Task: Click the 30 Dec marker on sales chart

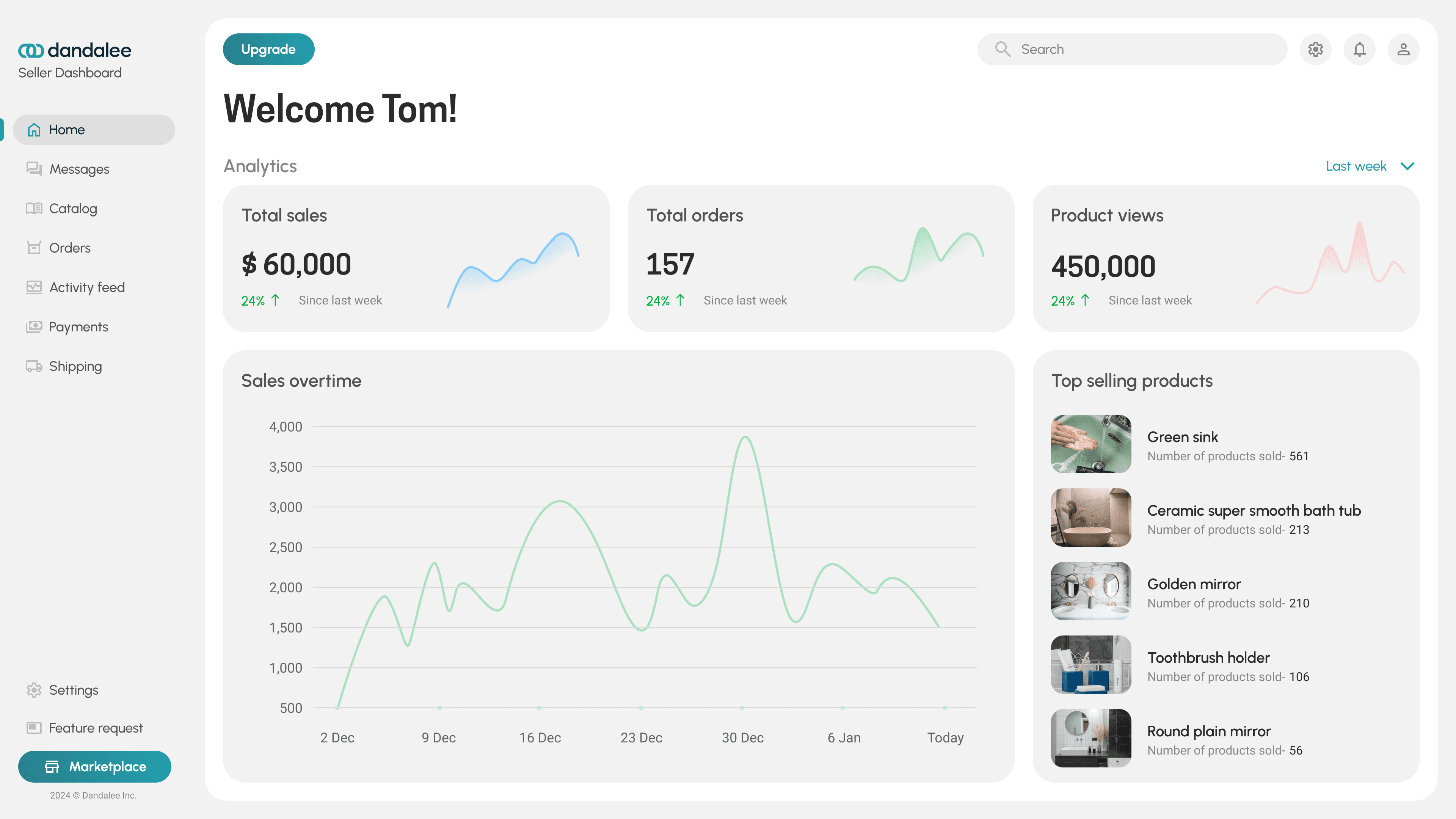Action: pyautogui.click(x=742, y=708)
